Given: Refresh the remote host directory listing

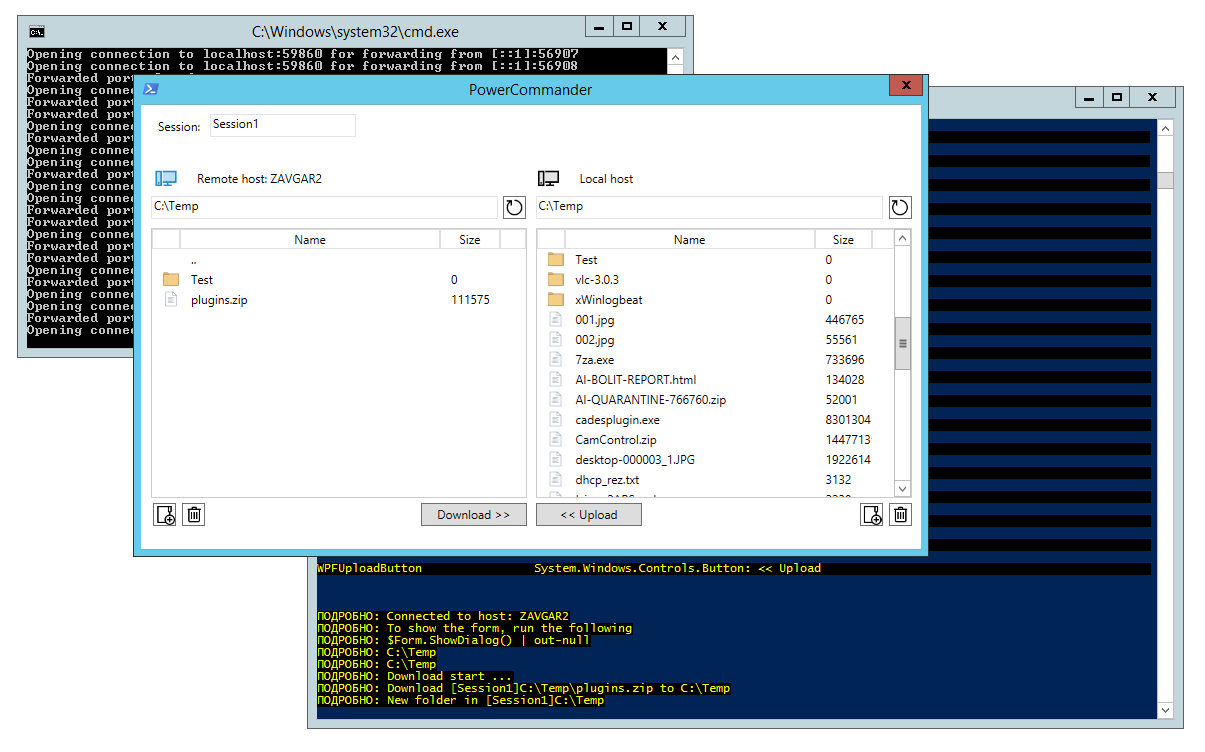Looking at the screenshot, I should tap(514, 207).
